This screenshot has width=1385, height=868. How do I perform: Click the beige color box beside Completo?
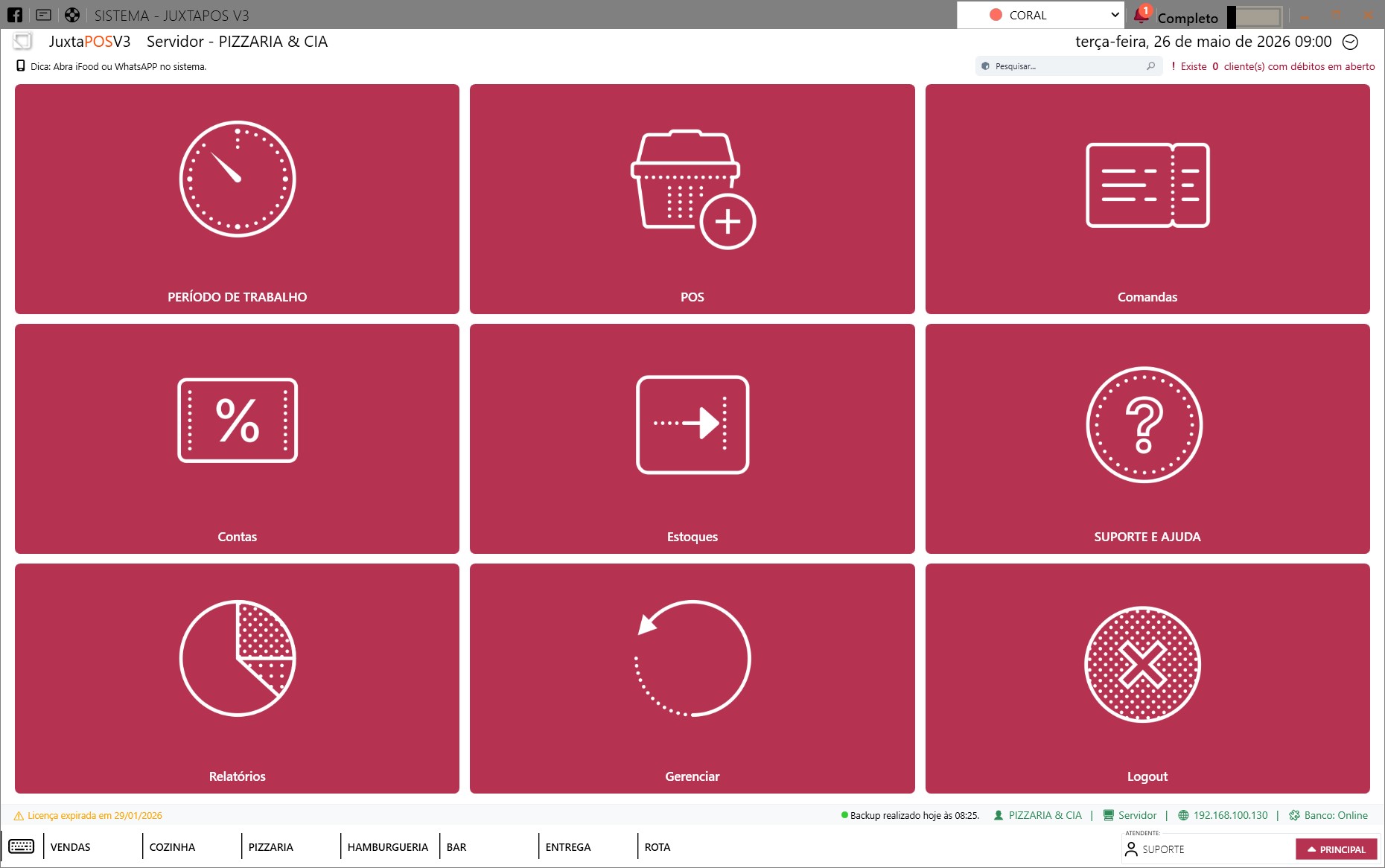tap(1258, 17)
